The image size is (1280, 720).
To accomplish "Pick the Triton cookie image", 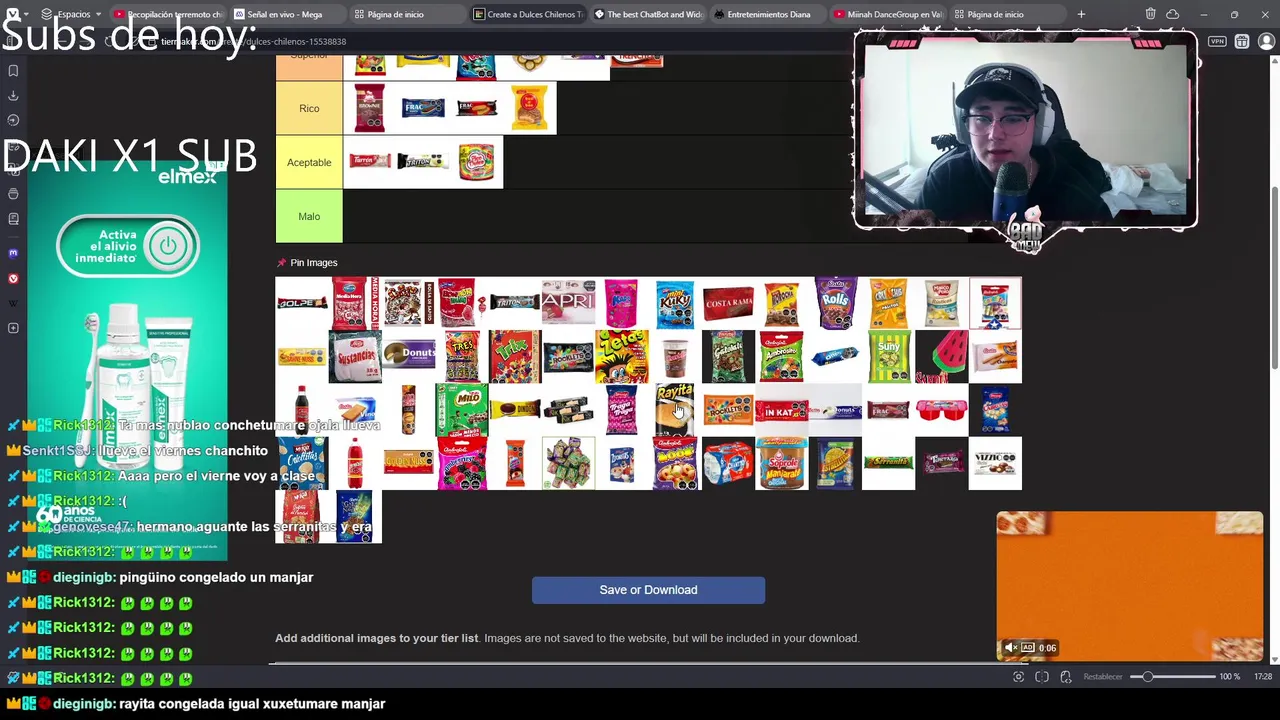I will (515, 303).
